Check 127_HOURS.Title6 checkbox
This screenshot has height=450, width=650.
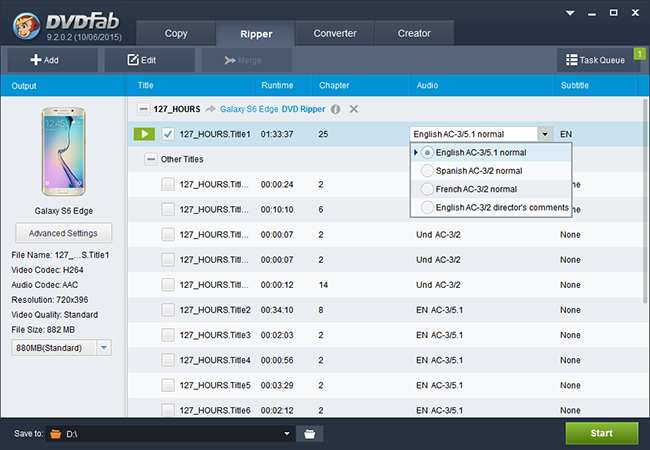coord(168,410)
